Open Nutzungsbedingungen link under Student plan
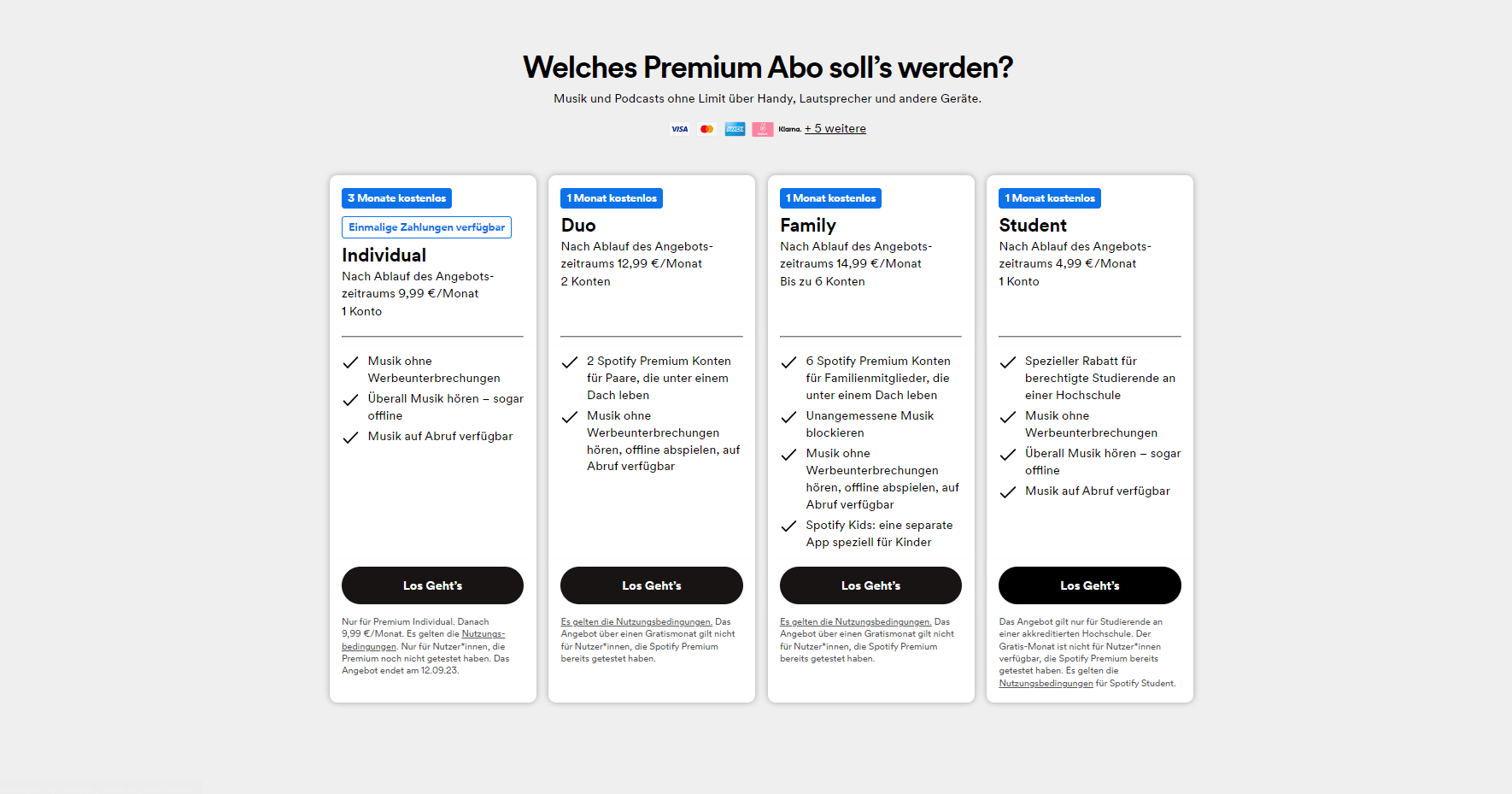Image resolution: width=1512 pixels, height=794 pixels. click(1046, 684)
